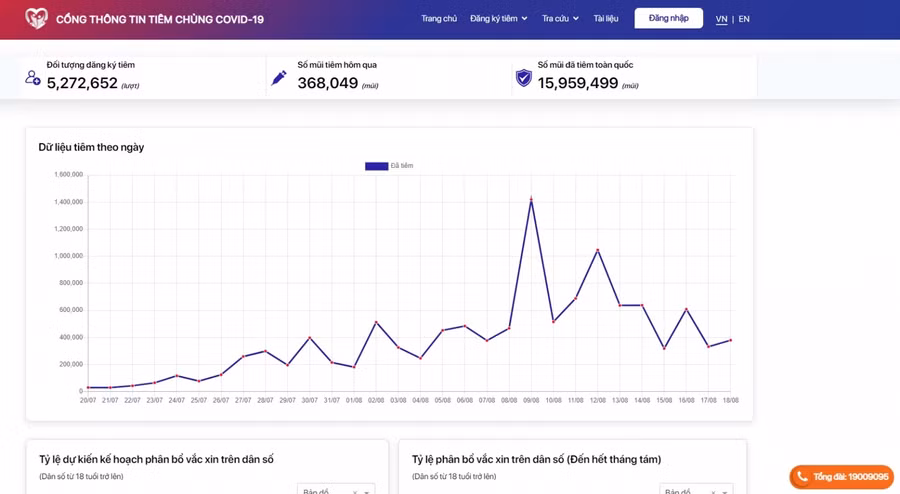Click the heart logo in the header
Image resolution: width=900 pixels, height=494 pixels.
(x=36, y=18)
